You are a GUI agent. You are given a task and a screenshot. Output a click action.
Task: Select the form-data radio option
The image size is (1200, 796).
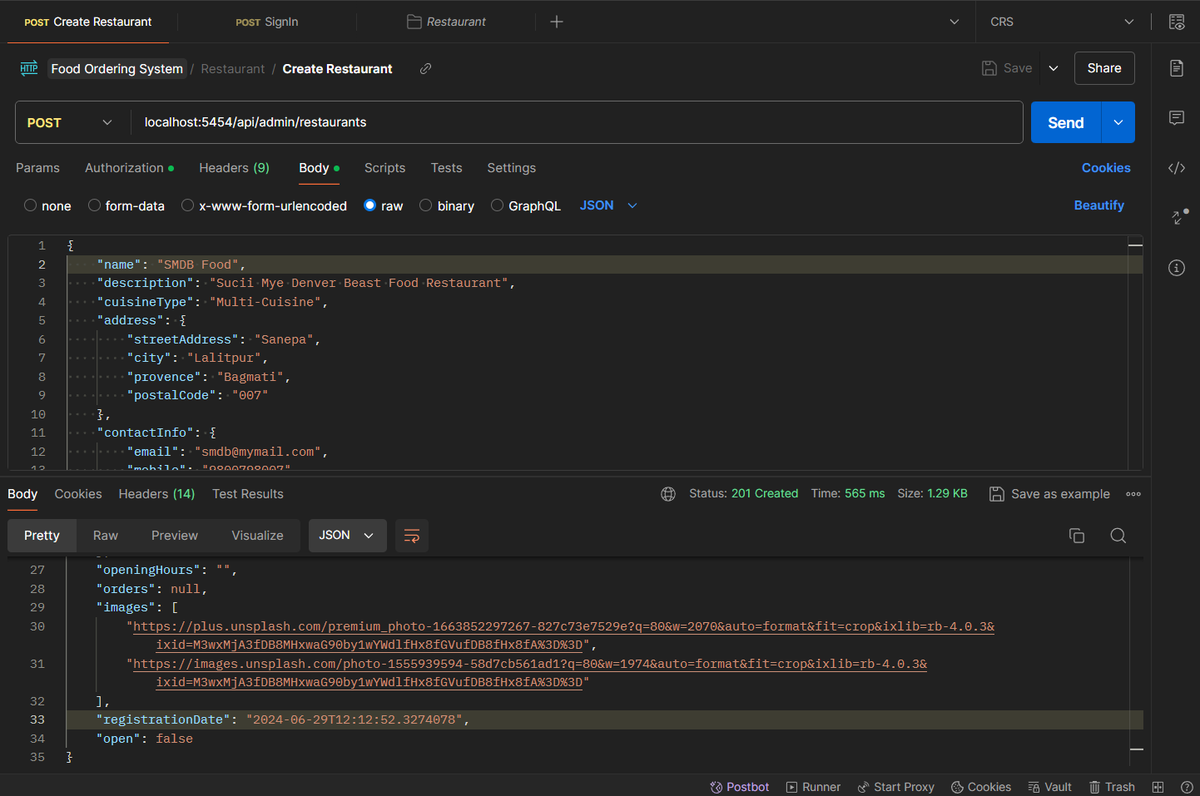[x=94, y=206]
